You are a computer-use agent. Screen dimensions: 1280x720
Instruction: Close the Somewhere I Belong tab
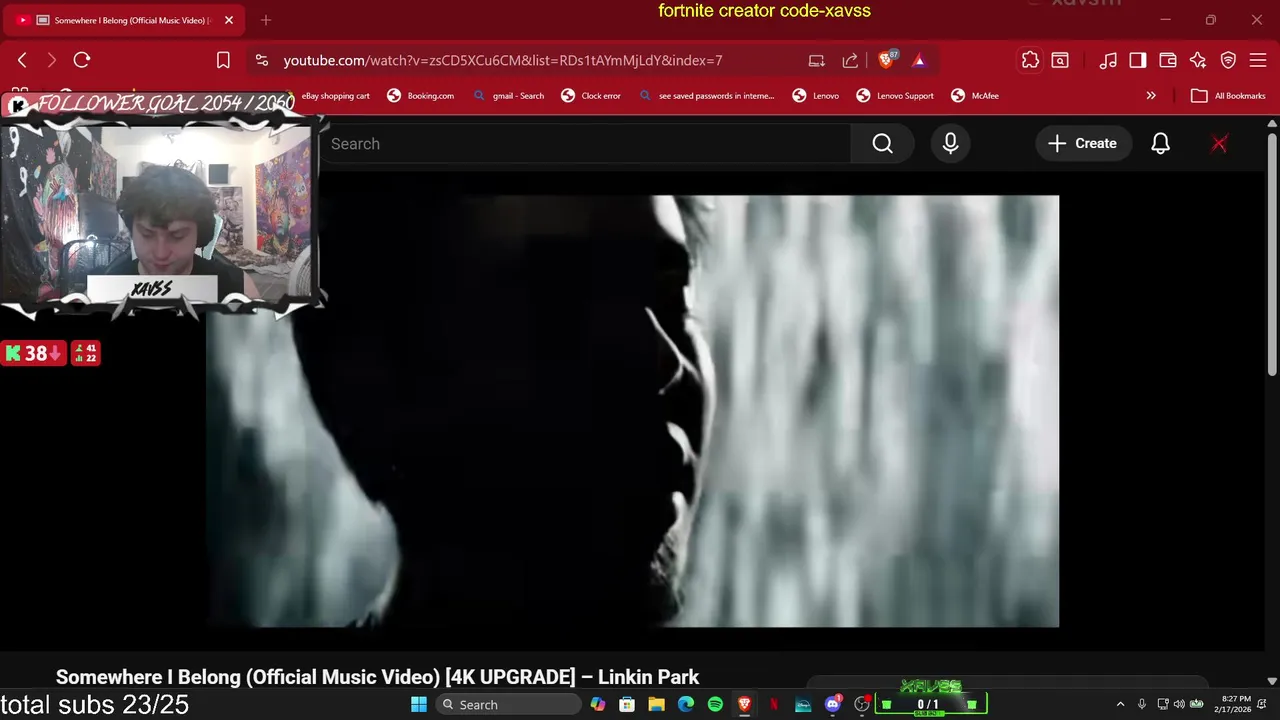tap(229, 20)
